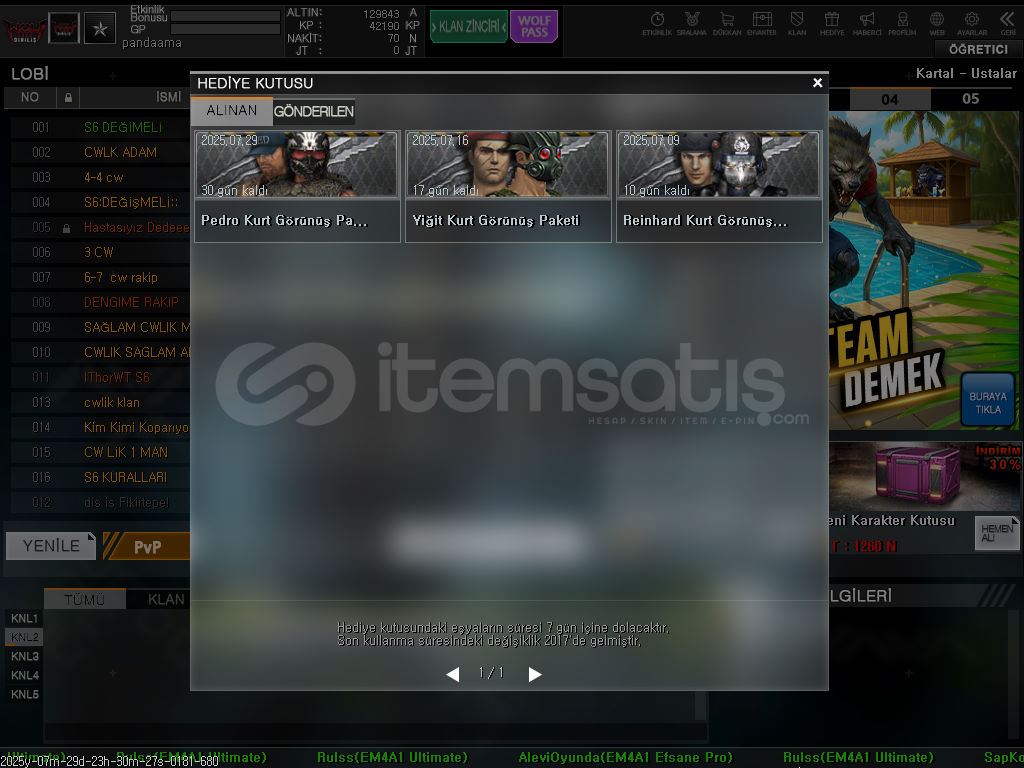Select room 015 CW LiK 1 MAN
Image resolution: width=1024 pixels, height=768 pixels.
coord(100,452)
